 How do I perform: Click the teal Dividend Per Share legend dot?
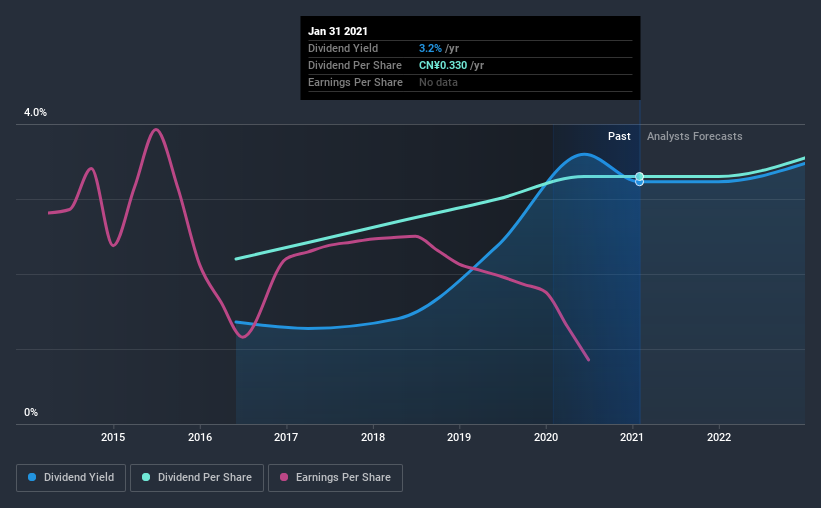click(146, 477)
